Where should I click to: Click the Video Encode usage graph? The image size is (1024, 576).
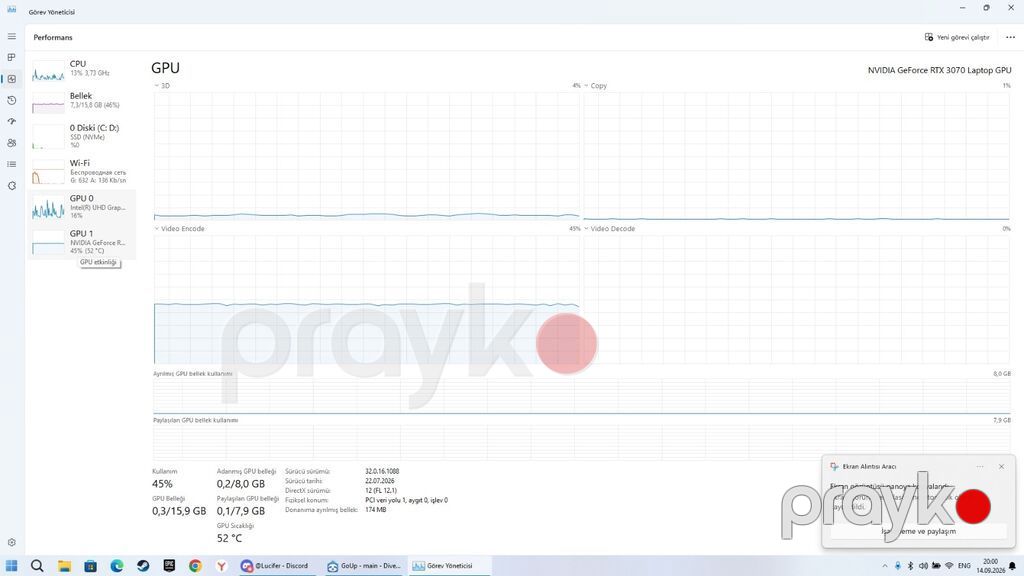[366, 299]
